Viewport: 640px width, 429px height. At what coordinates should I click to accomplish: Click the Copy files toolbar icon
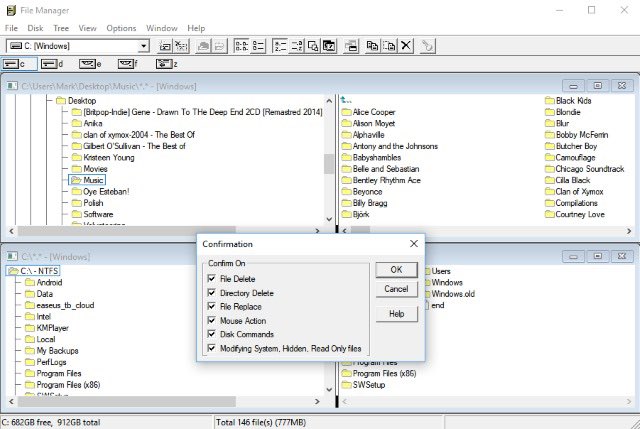tap(373, 46)
